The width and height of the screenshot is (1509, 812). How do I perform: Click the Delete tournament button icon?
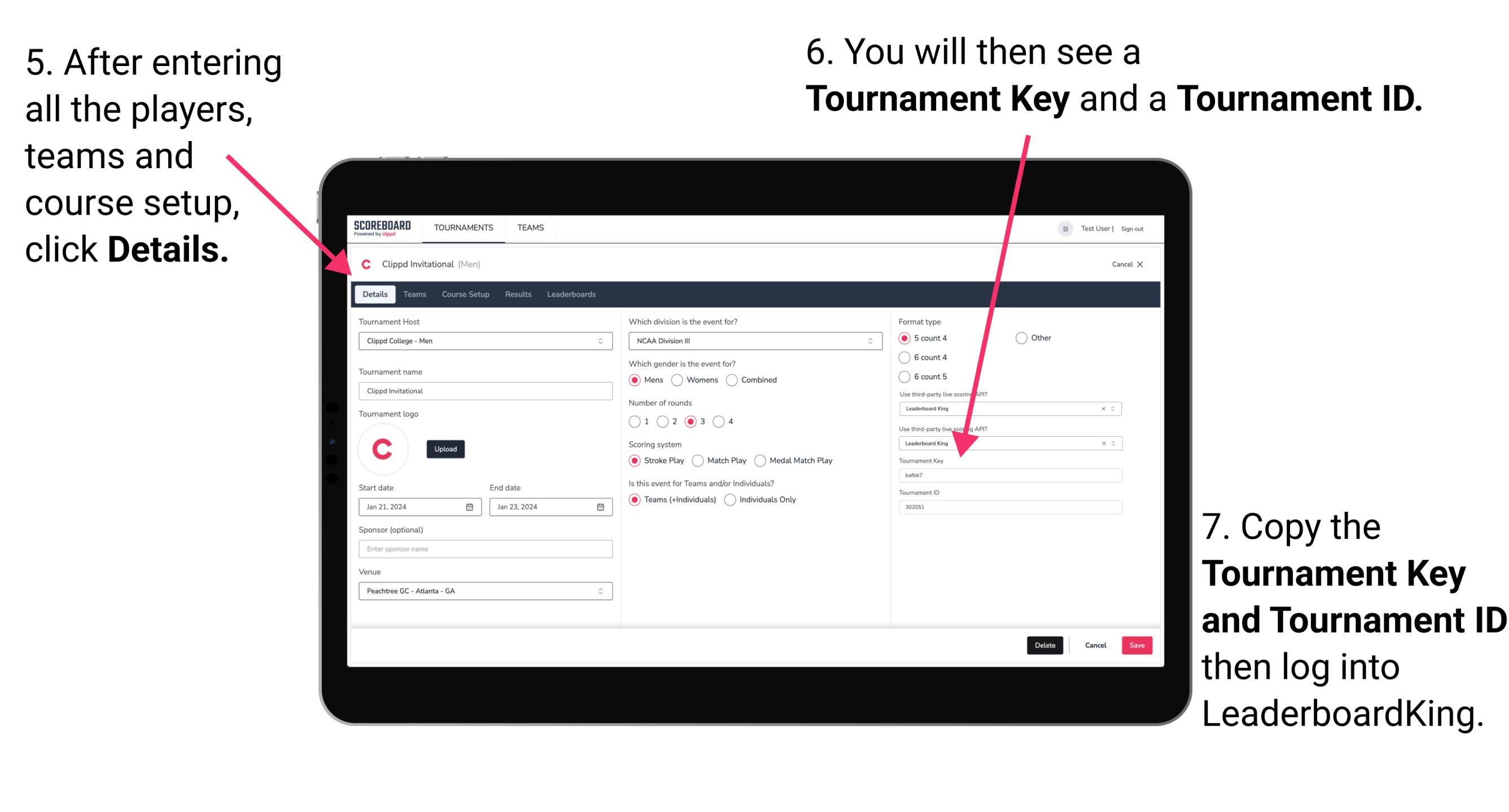1046,645
